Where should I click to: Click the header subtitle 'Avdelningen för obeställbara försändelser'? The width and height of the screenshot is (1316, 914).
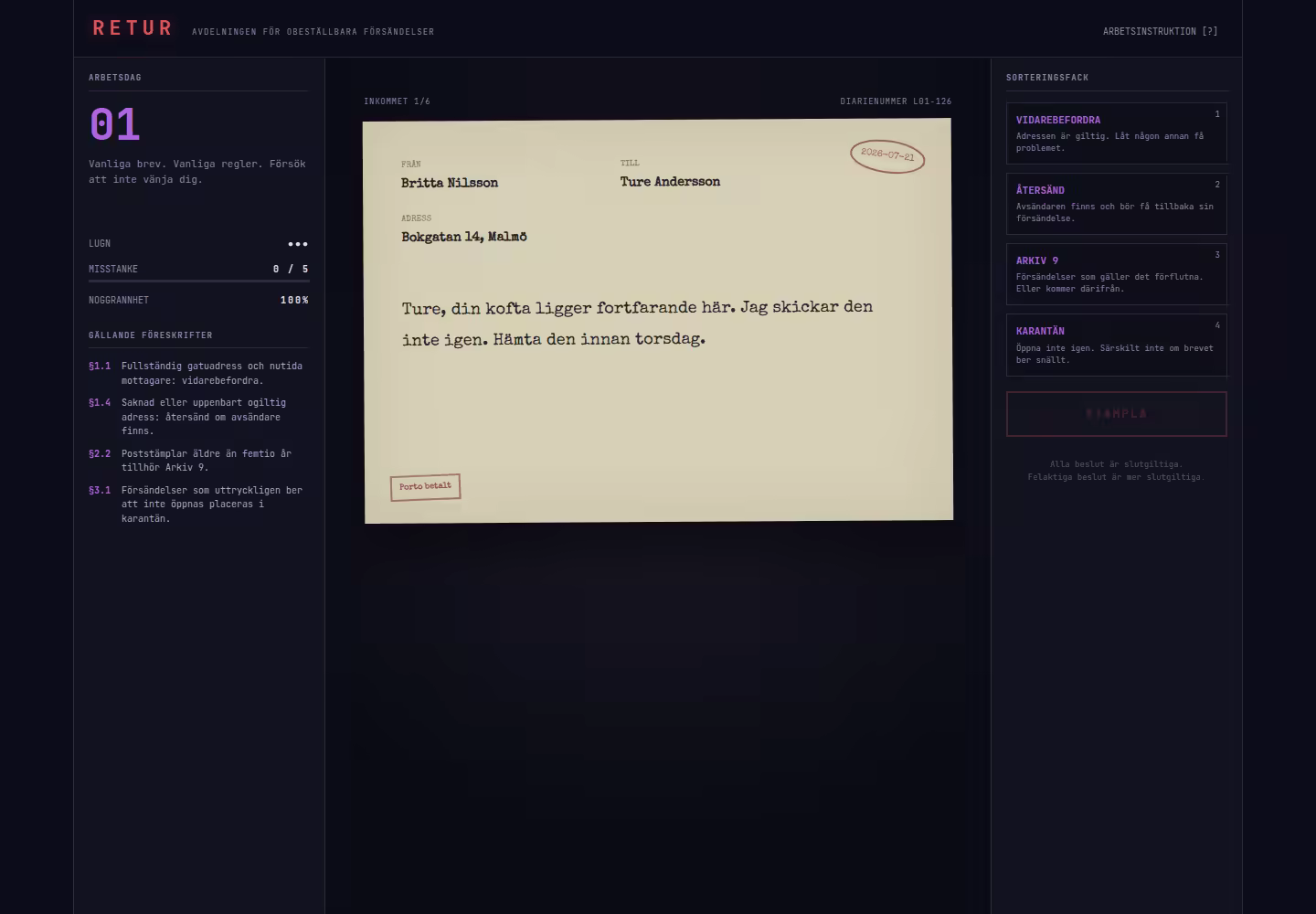point(313,32)
